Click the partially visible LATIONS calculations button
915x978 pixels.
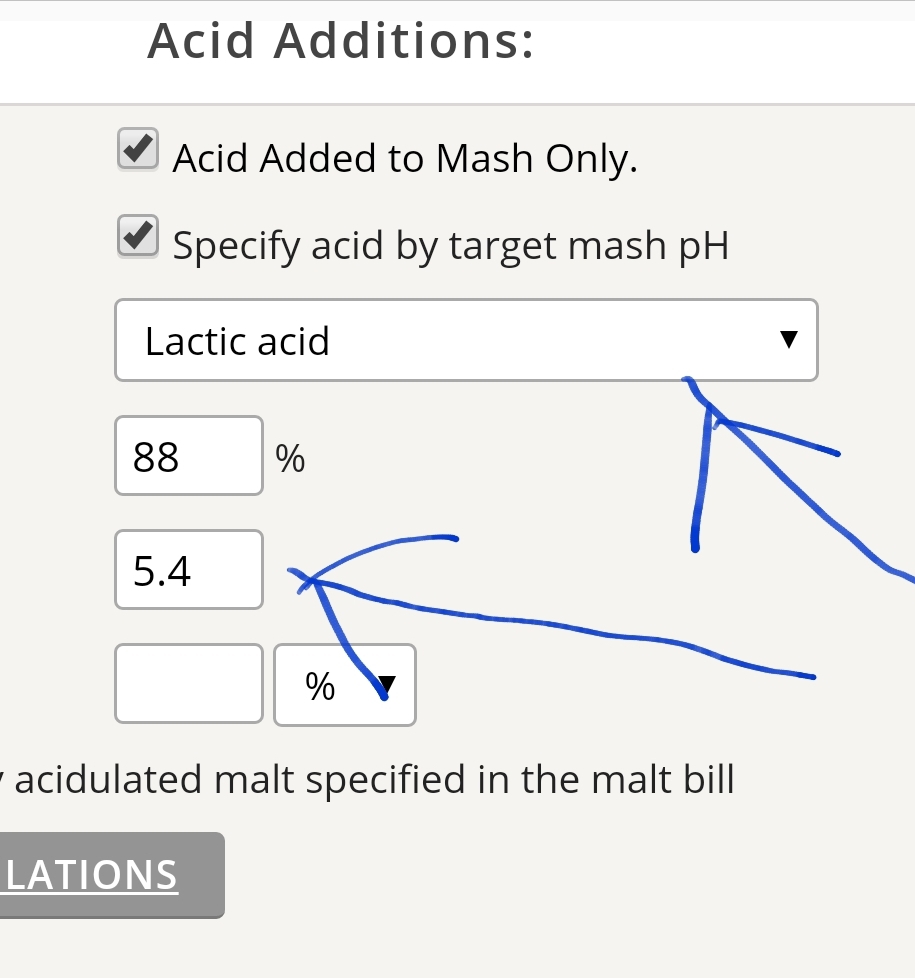(112, 875)
